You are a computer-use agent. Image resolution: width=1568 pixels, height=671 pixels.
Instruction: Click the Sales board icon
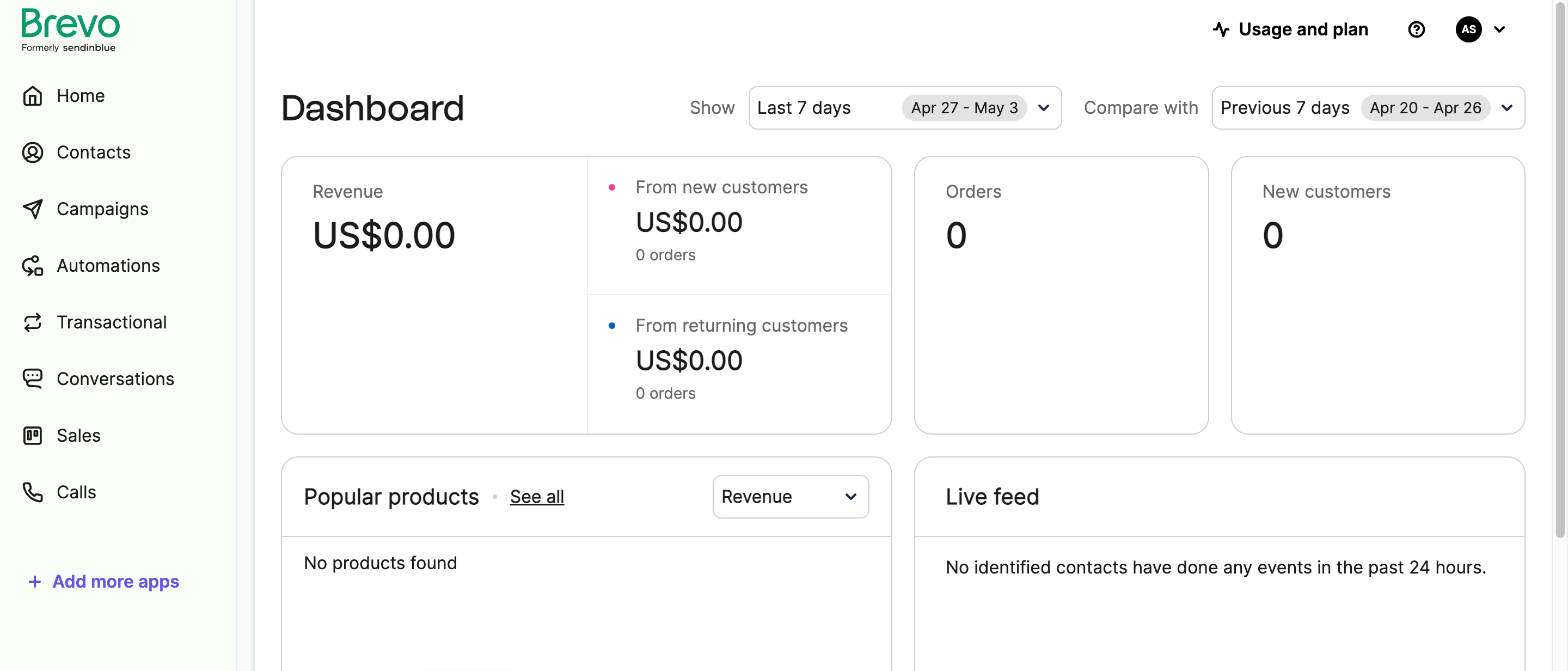[x=32, y=435]
